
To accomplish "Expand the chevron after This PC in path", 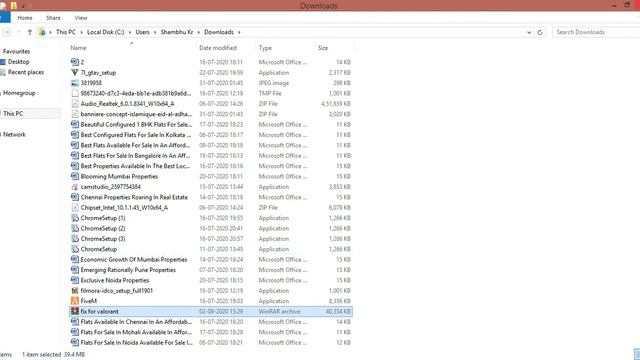I will [82, 32].
